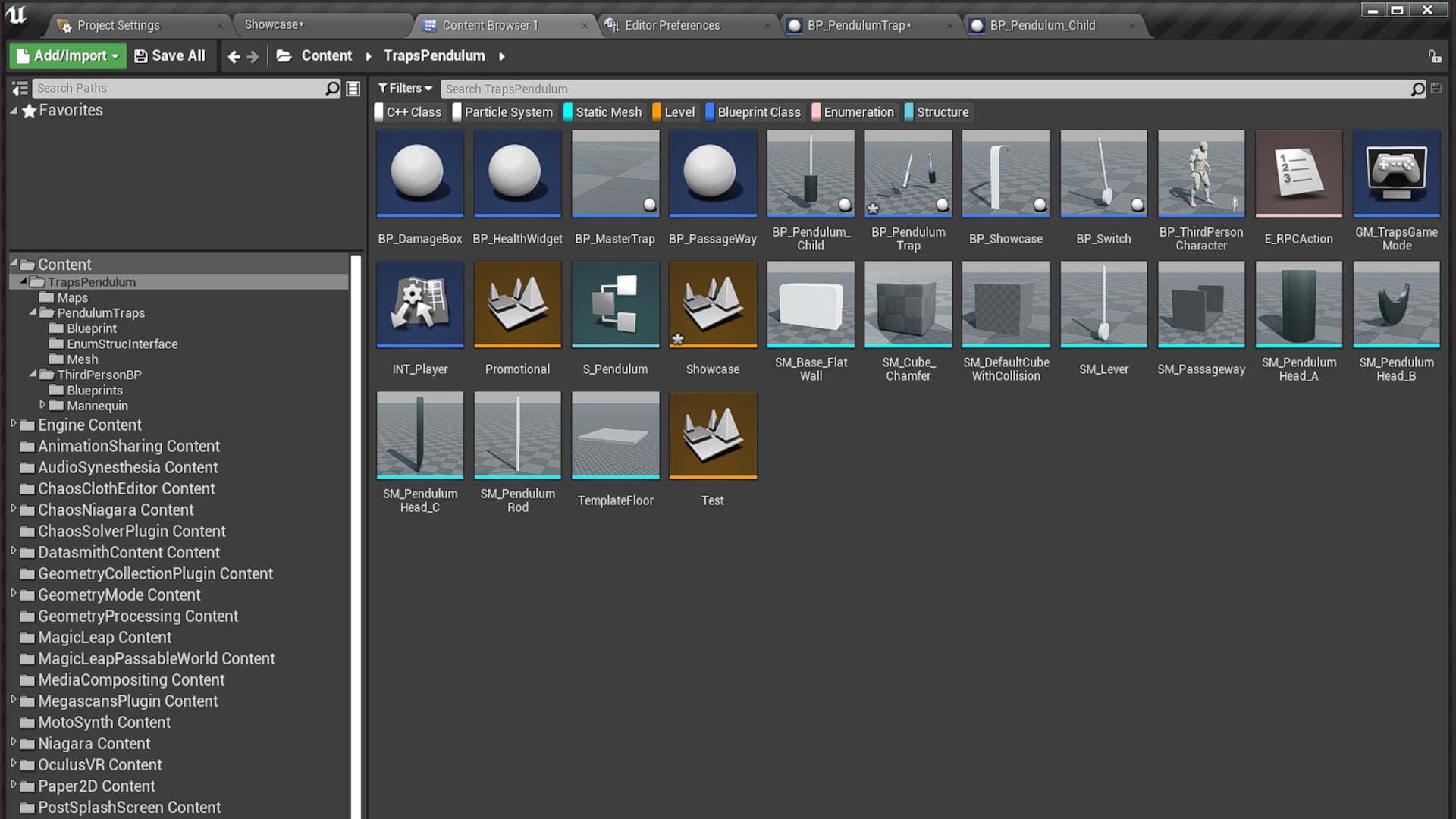1456x819 pixels.
Task: Open the Filters dropdown
Action: [405, 89]
